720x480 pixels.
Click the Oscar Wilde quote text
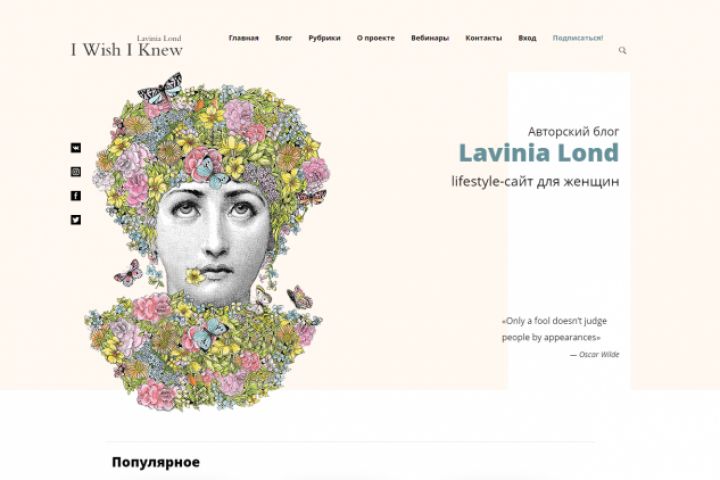(x=554, y=329)
